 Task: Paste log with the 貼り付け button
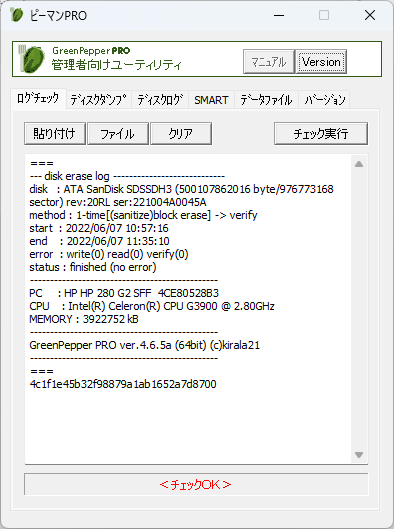coord(55,134)
